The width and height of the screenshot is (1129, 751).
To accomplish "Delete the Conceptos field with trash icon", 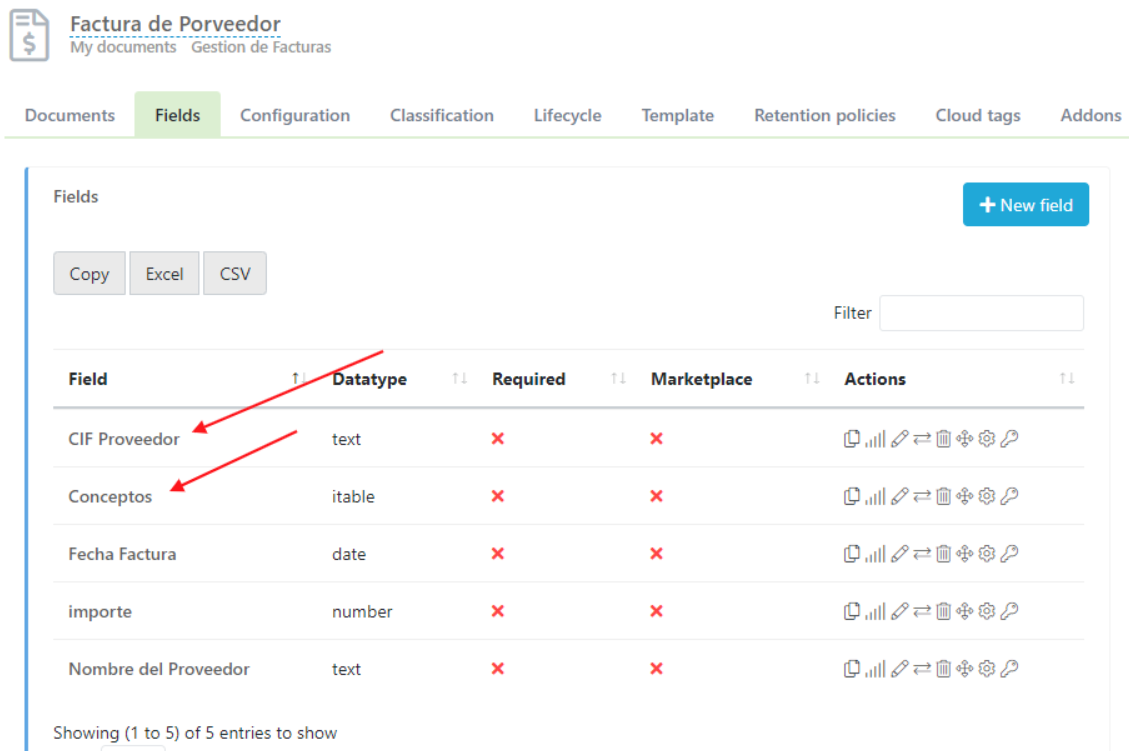I will click(x=942, y=497).
